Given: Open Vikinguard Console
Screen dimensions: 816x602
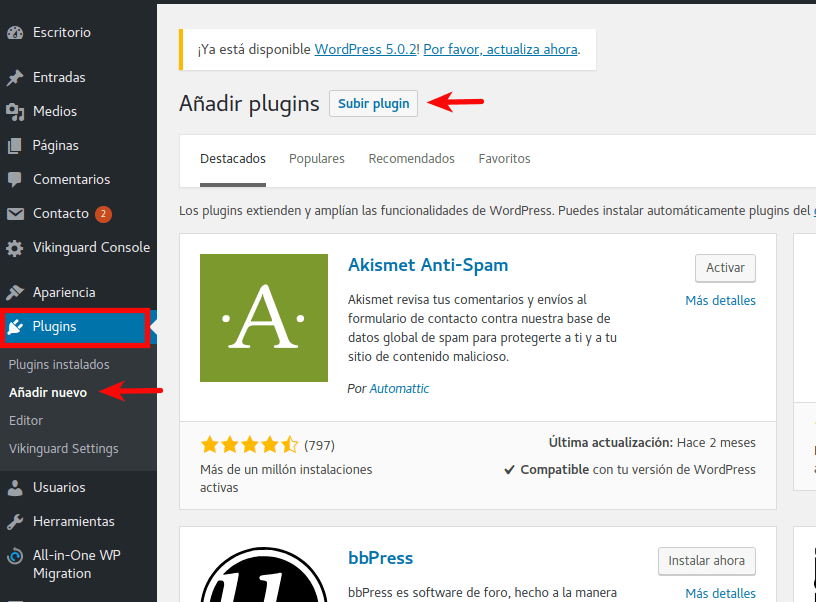Looking at the screenshot, I should point(91,248).
